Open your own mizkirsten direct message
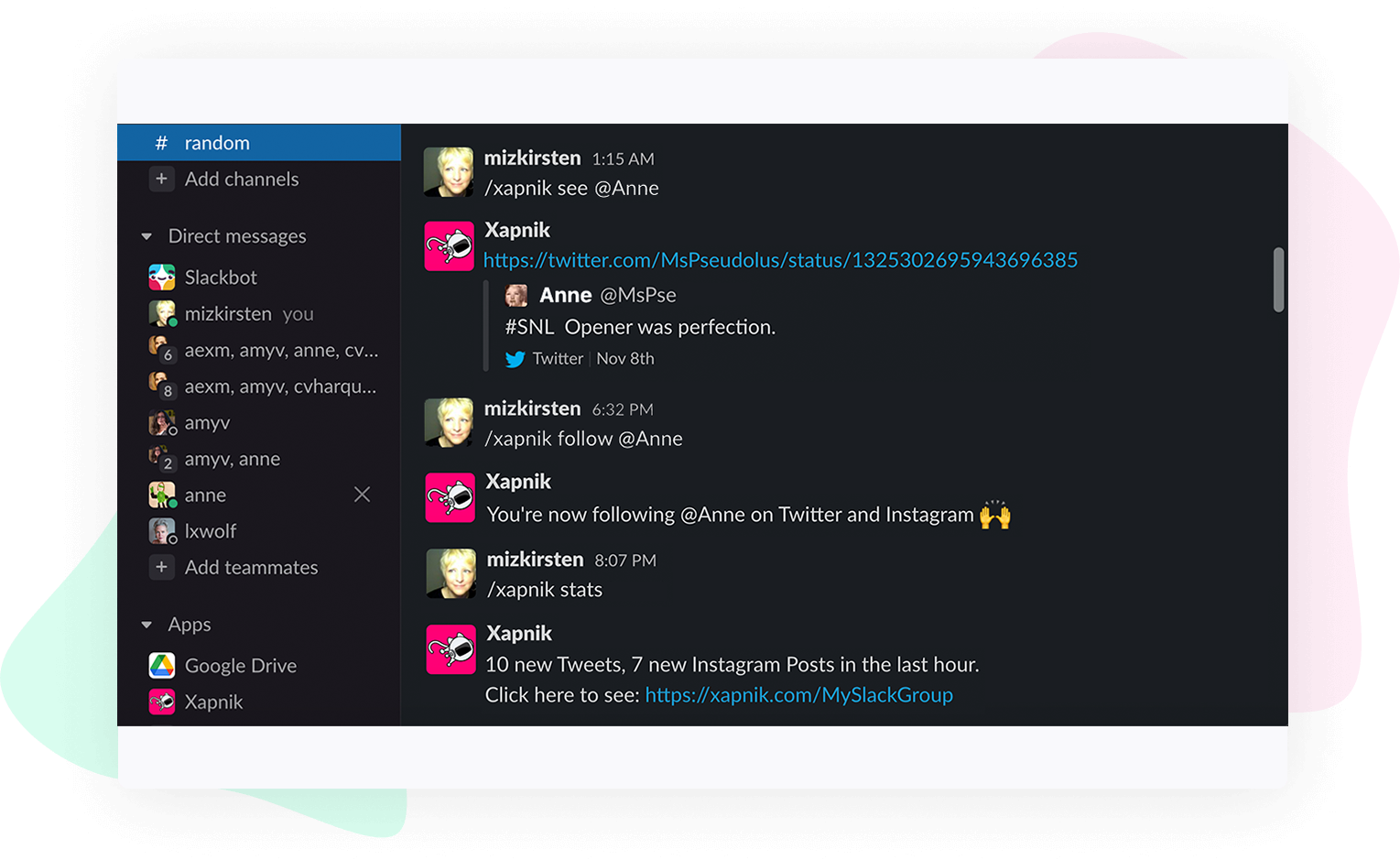The width and height of the screenshot is (1400, 860). tap(229, 314)
